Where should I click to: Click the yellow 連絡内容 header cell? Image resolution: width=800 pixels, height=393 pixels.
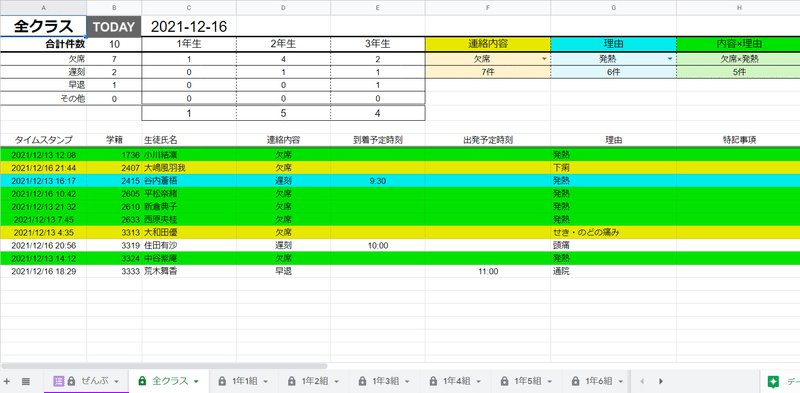[x=488, y=44]
